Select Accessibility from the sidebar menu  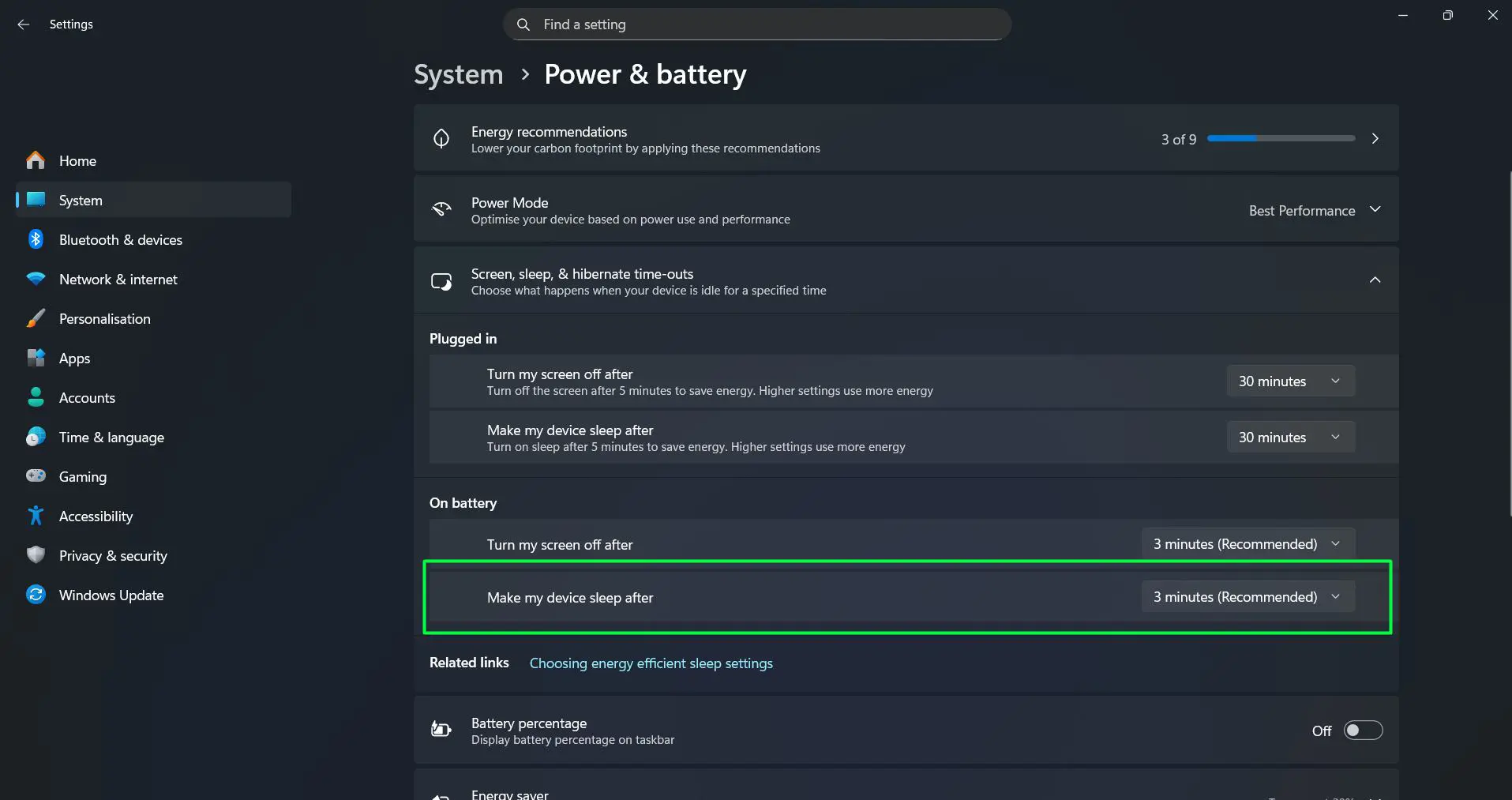click(x=96, y=516)
